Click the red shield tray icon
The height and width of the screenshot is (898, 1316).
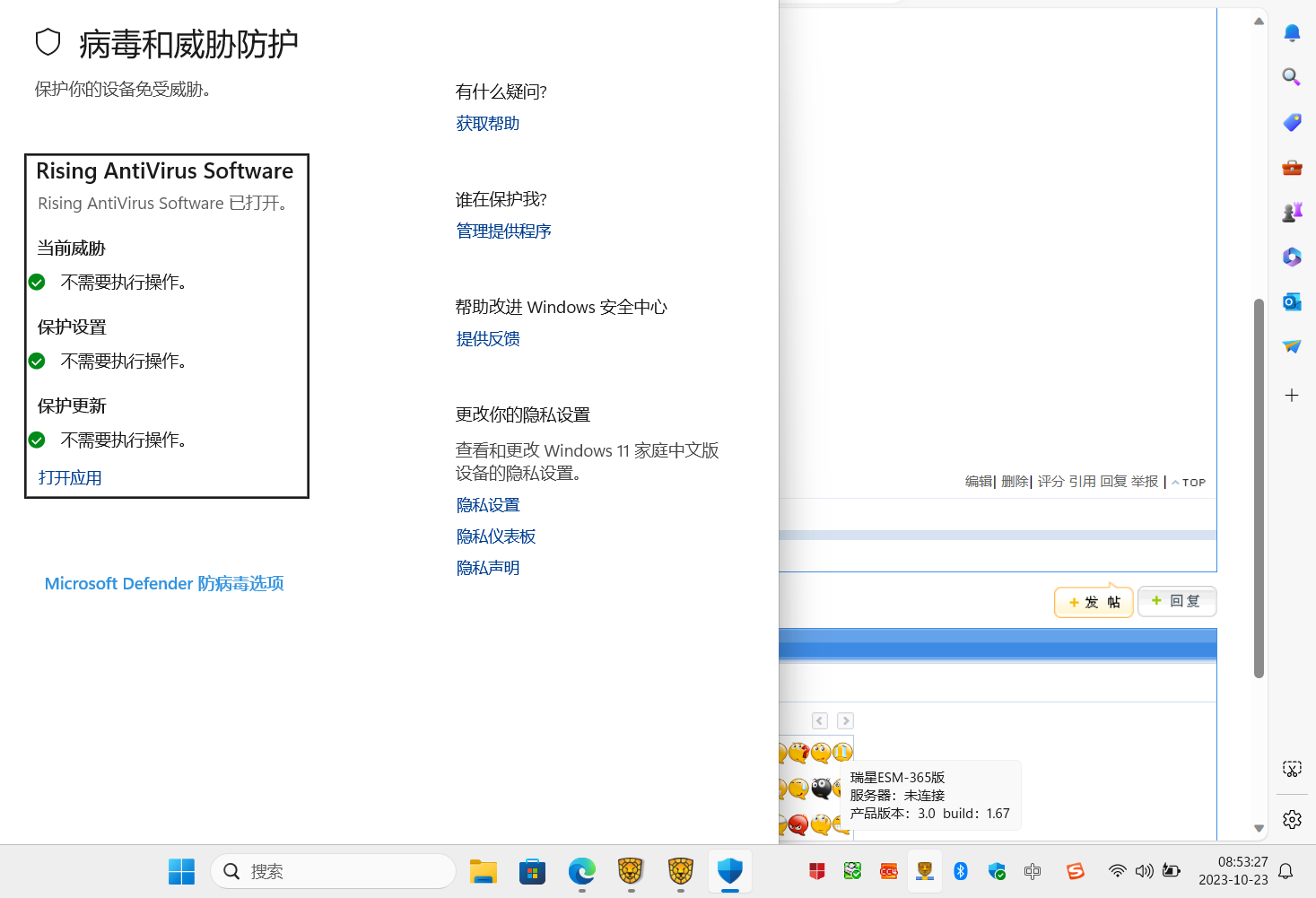817,871
